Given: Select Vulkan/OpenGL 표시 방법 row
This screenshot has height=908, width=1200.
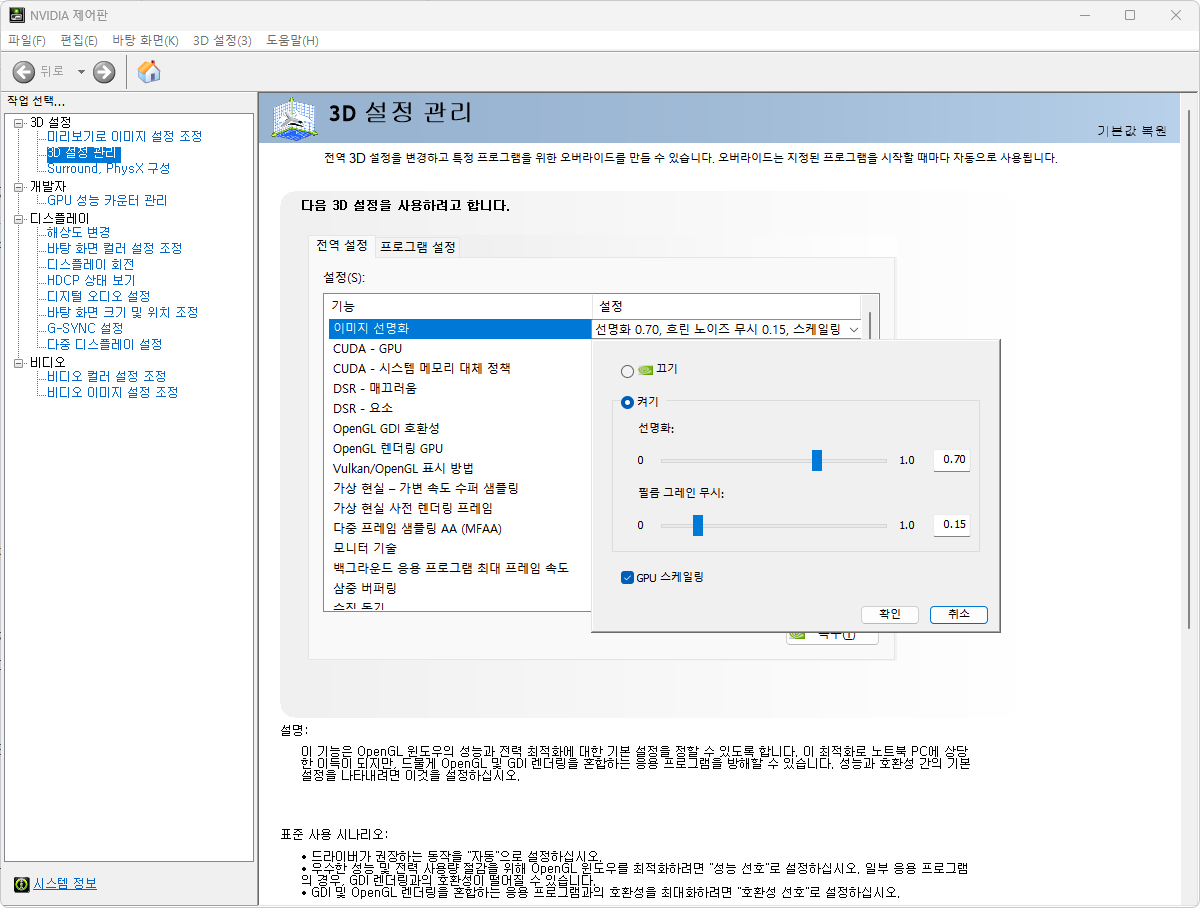Looking at the screenshot, I should point(461,469).
